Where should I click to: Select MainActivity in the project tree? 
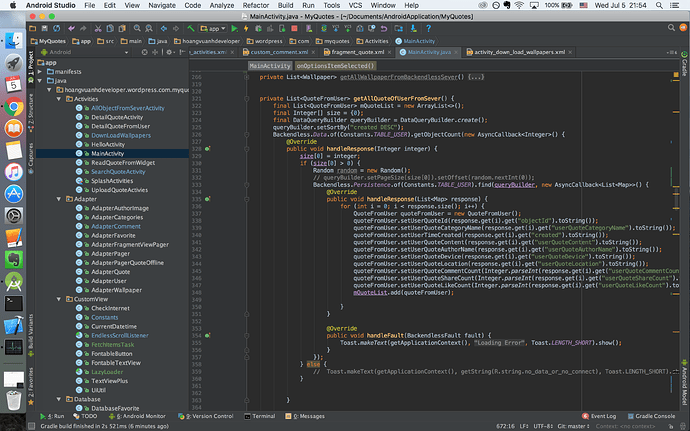pos(107,154)
